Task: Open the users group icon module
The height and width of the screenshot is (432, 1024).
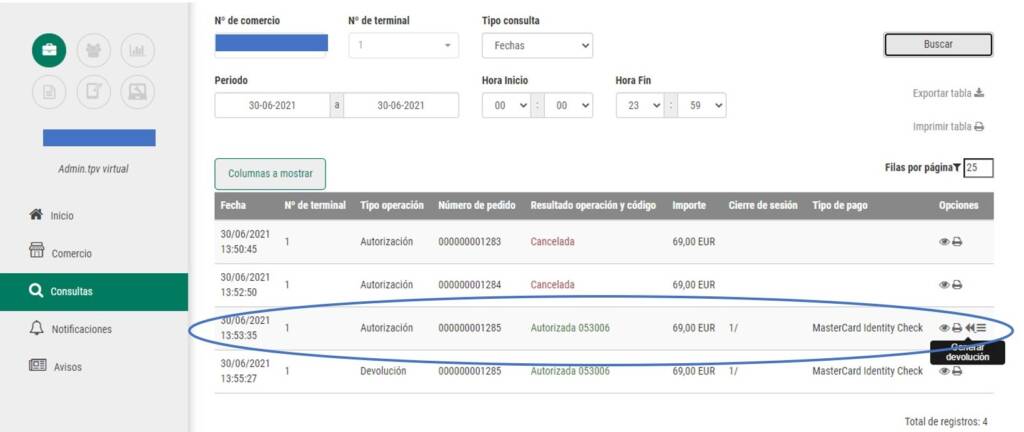Action: 94,50
